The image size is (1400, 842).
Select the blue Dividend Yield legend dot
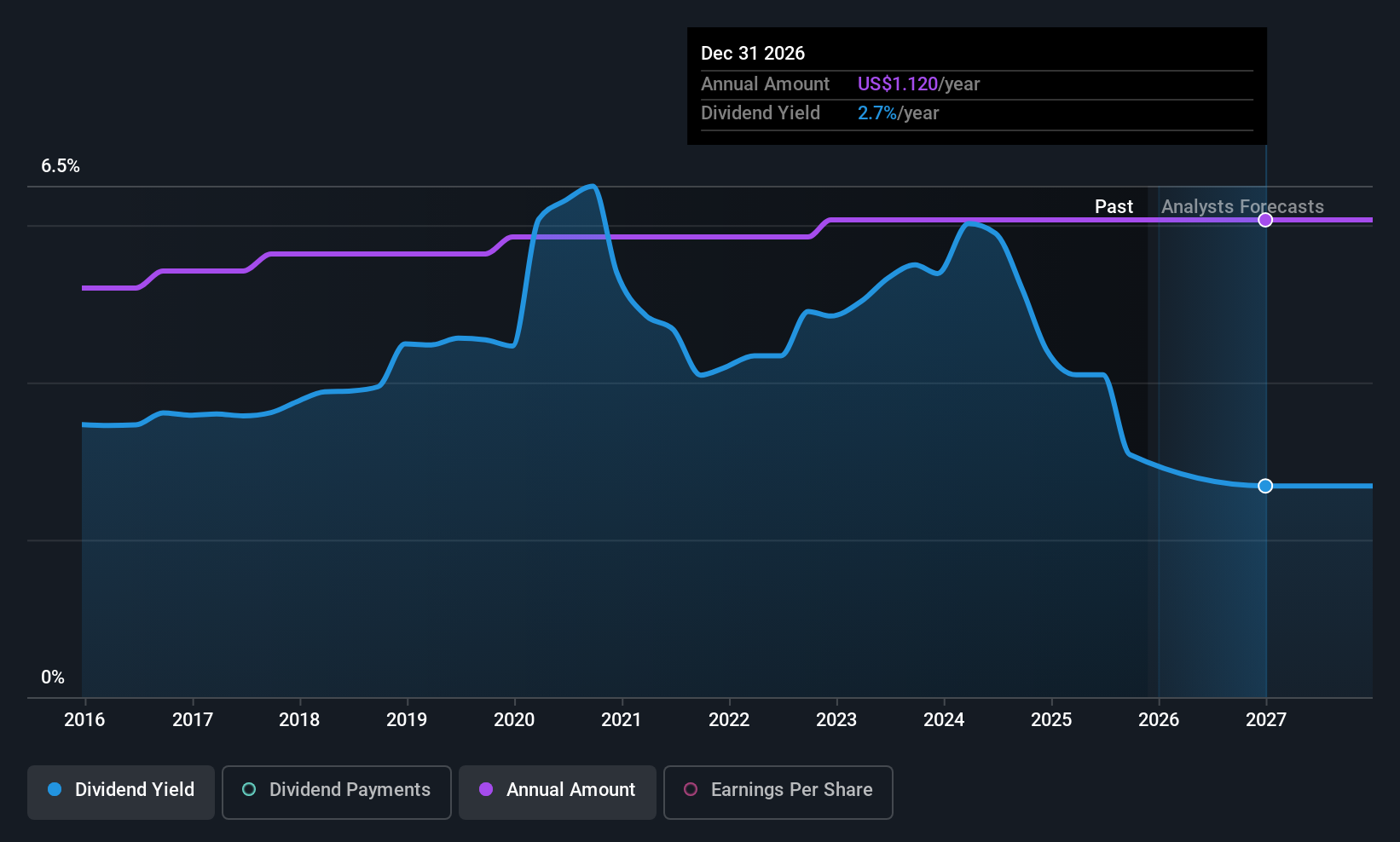click(55, 790)
